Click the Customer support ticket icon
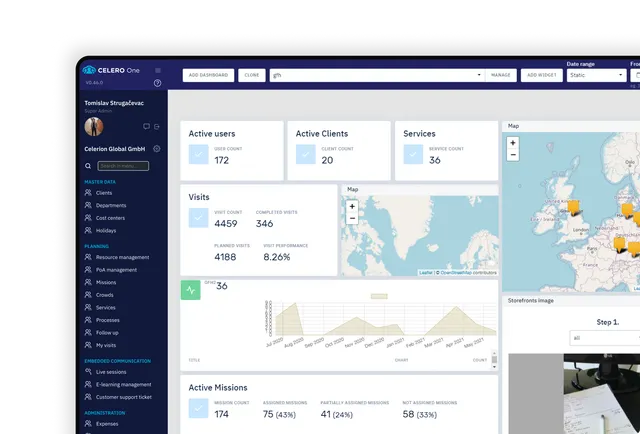The width and height of the screenshot is (640, 434). click(x=88, y=397)
